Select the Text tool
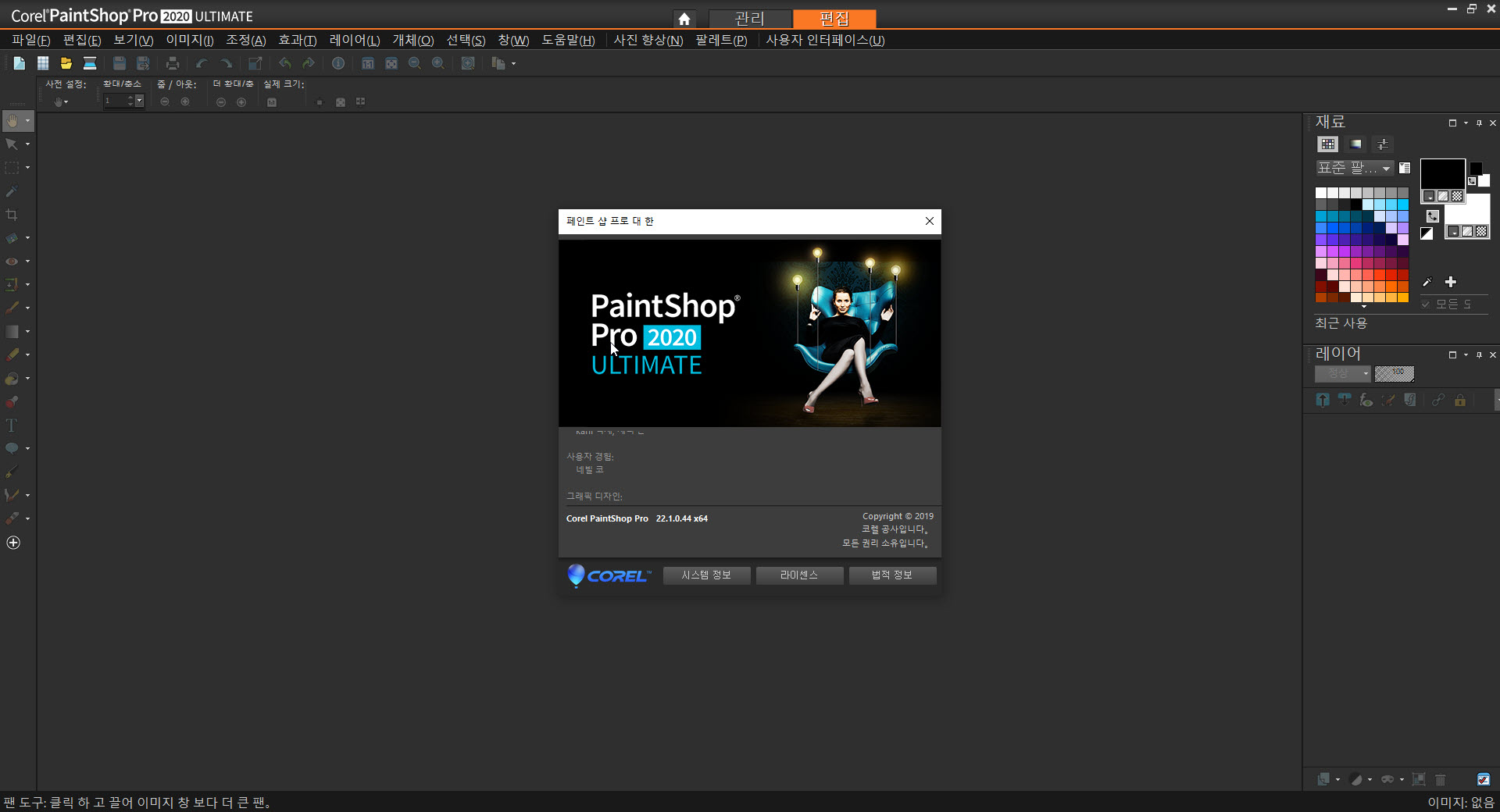The image size is (1500, 812). [x=12, y=426]
